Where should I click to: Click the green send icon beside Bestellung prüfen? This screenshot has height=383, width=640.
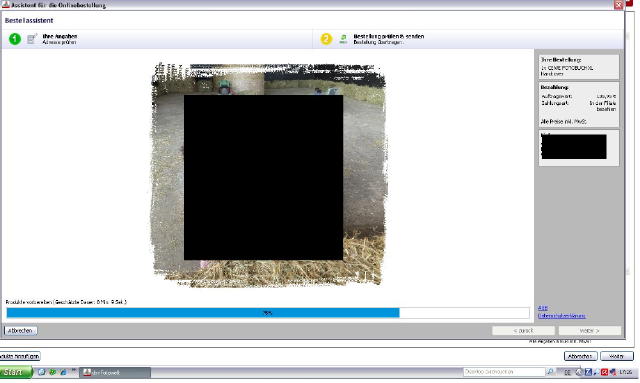pyautogui.click(x=343, y=39)
